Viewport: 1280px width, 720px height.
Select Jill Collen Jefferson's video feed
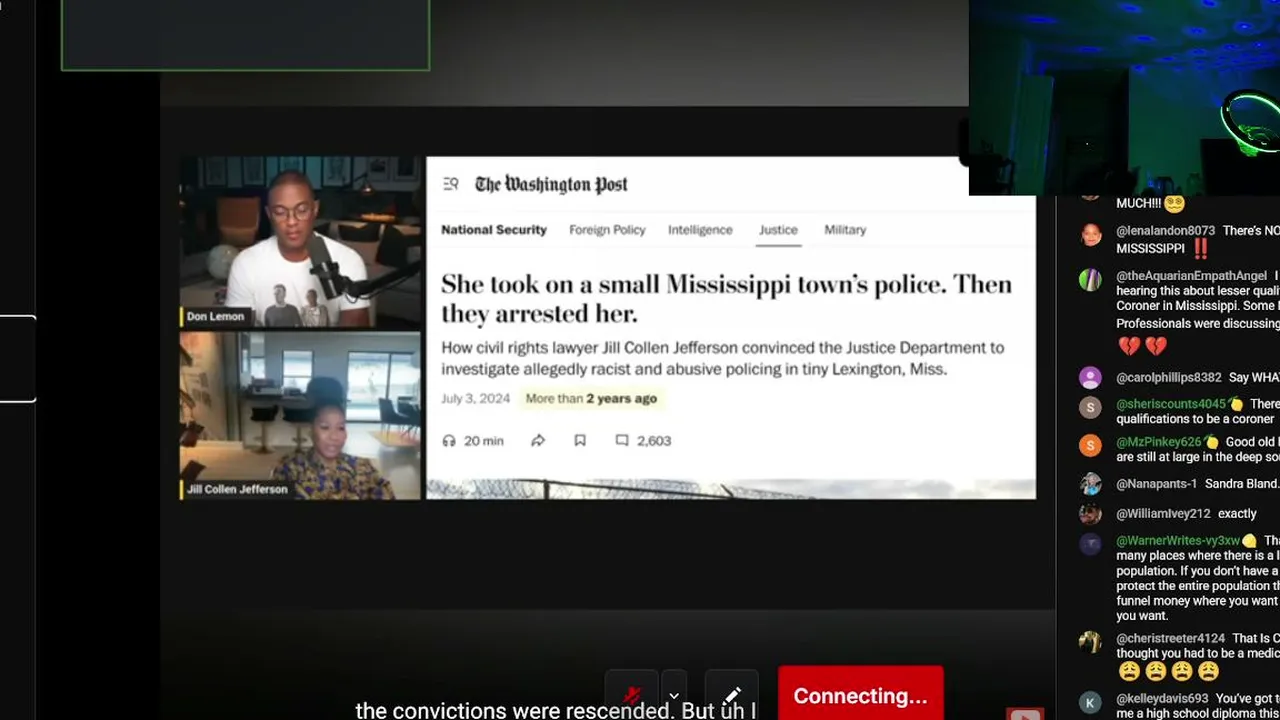click(x=301, y=416)
